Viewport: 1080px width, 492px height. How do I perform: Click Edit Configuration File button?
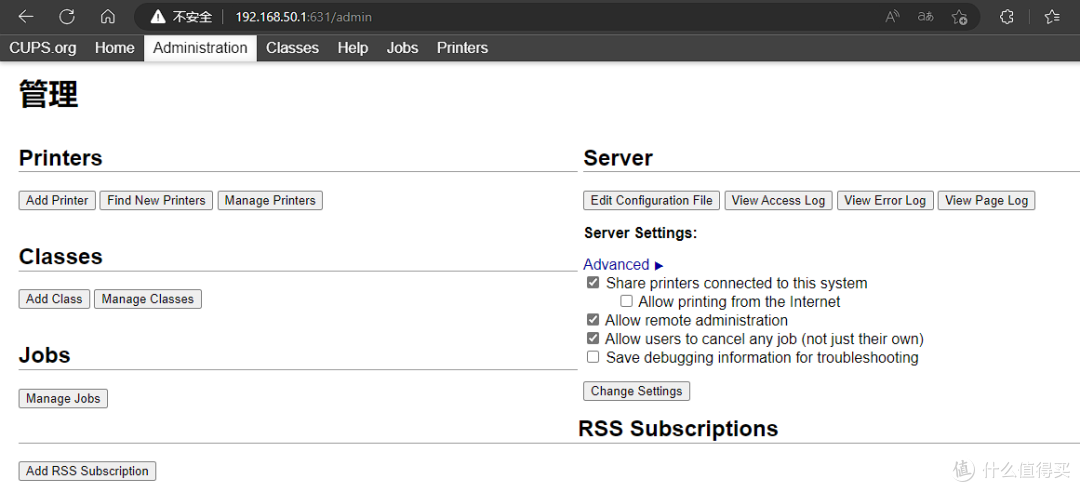[651, 201]
